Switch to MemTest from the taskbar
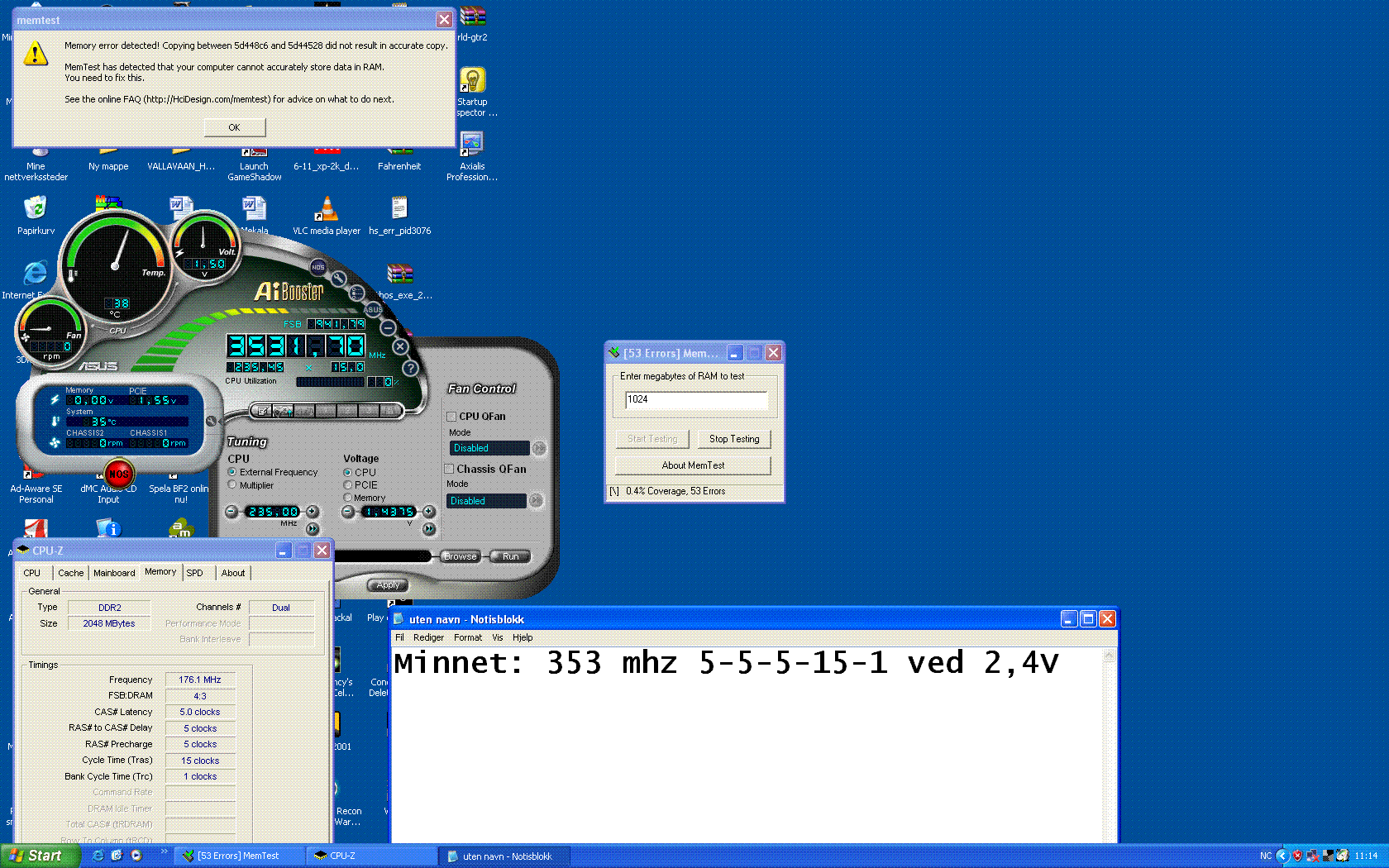This screenshot has height=868, width=1389. point(241,856)
